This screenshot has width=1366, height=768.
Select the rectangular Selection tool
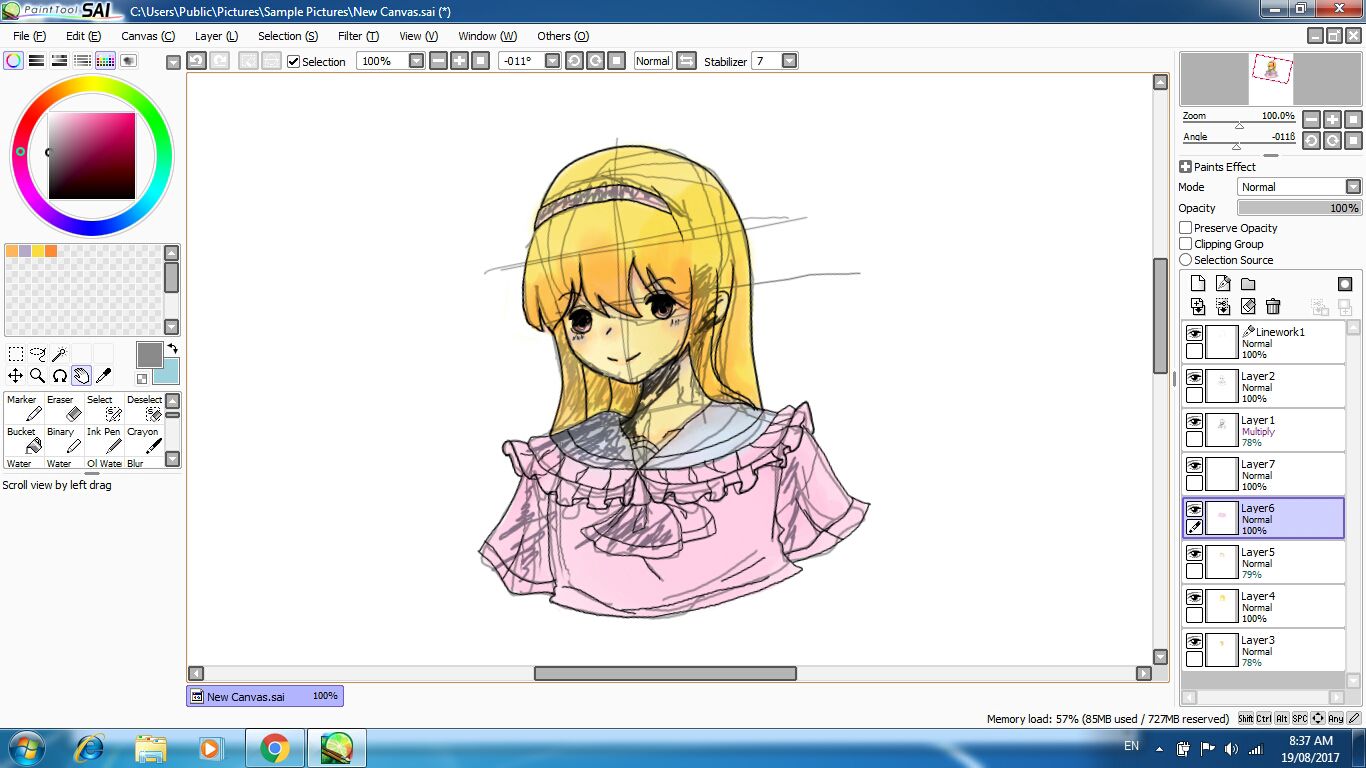16,354
